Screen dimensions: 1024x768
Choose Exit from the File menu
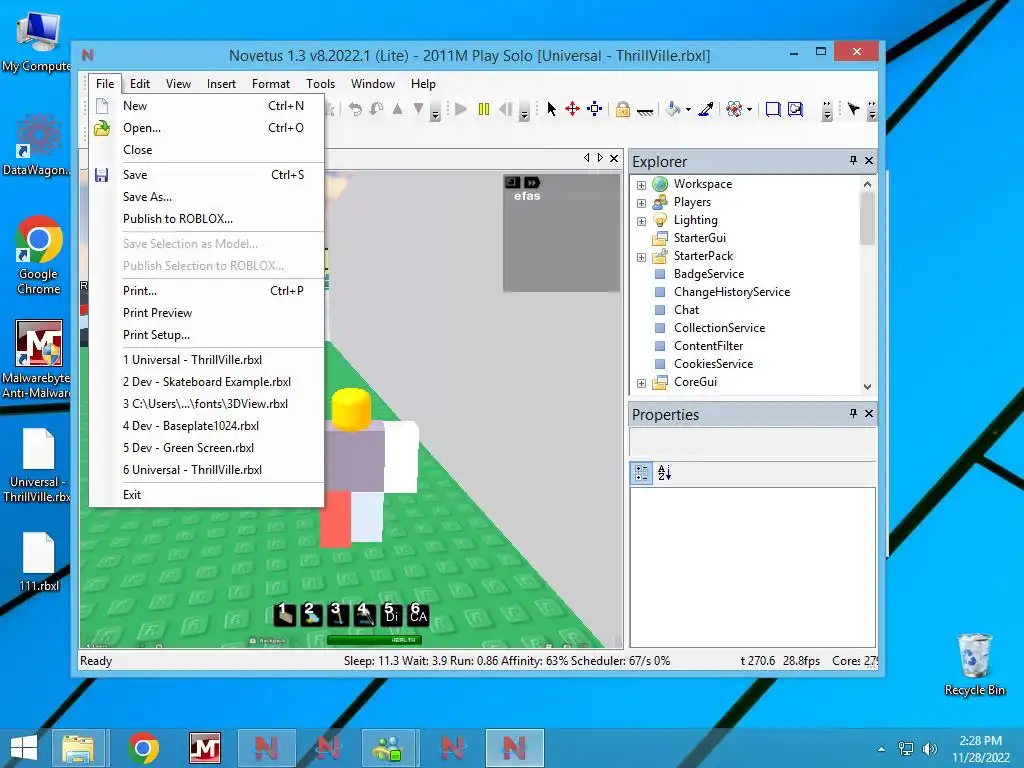coord(207,494)
